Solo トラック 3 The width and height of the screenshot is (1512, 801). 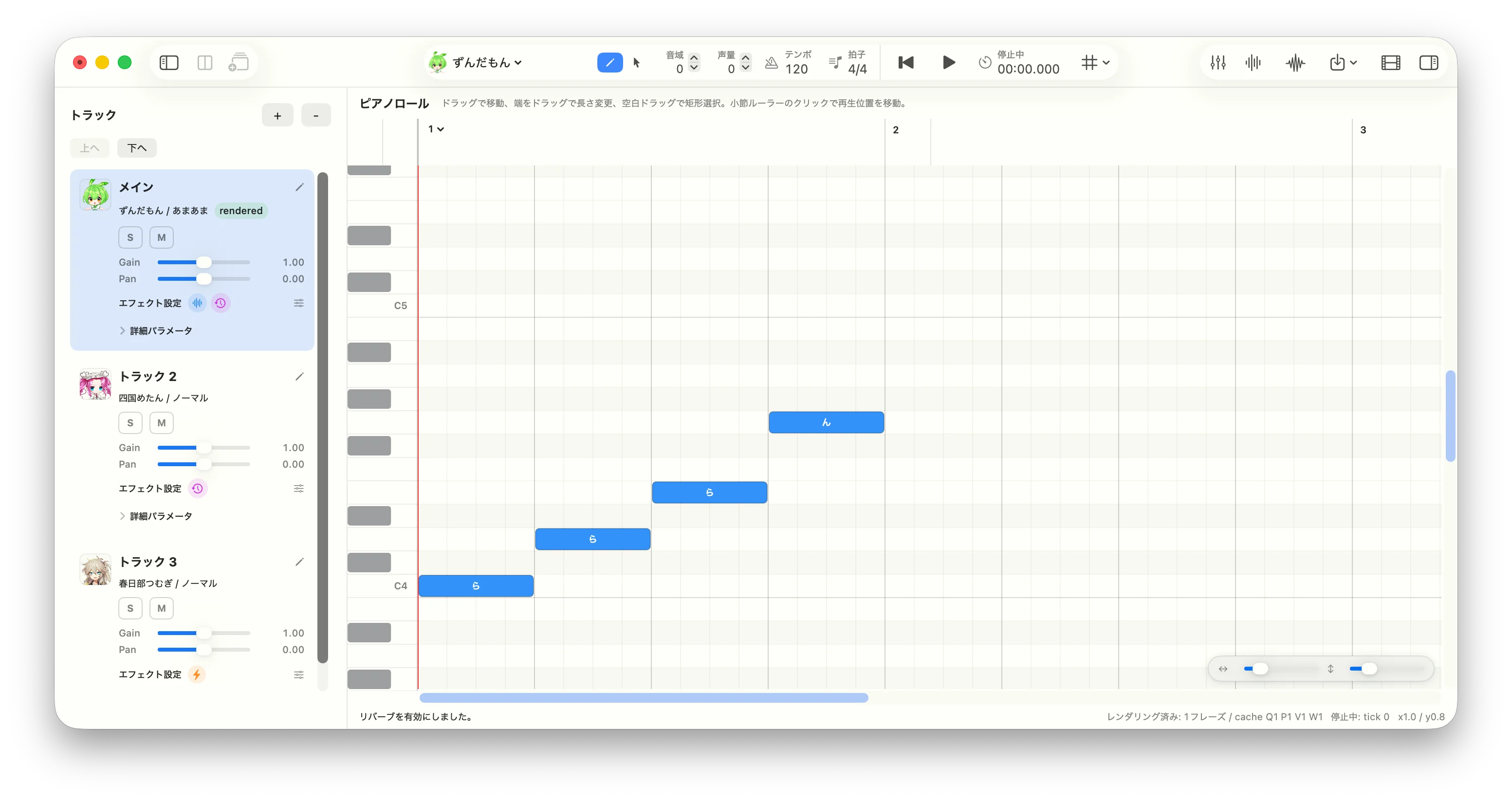(x=130, y=608)
